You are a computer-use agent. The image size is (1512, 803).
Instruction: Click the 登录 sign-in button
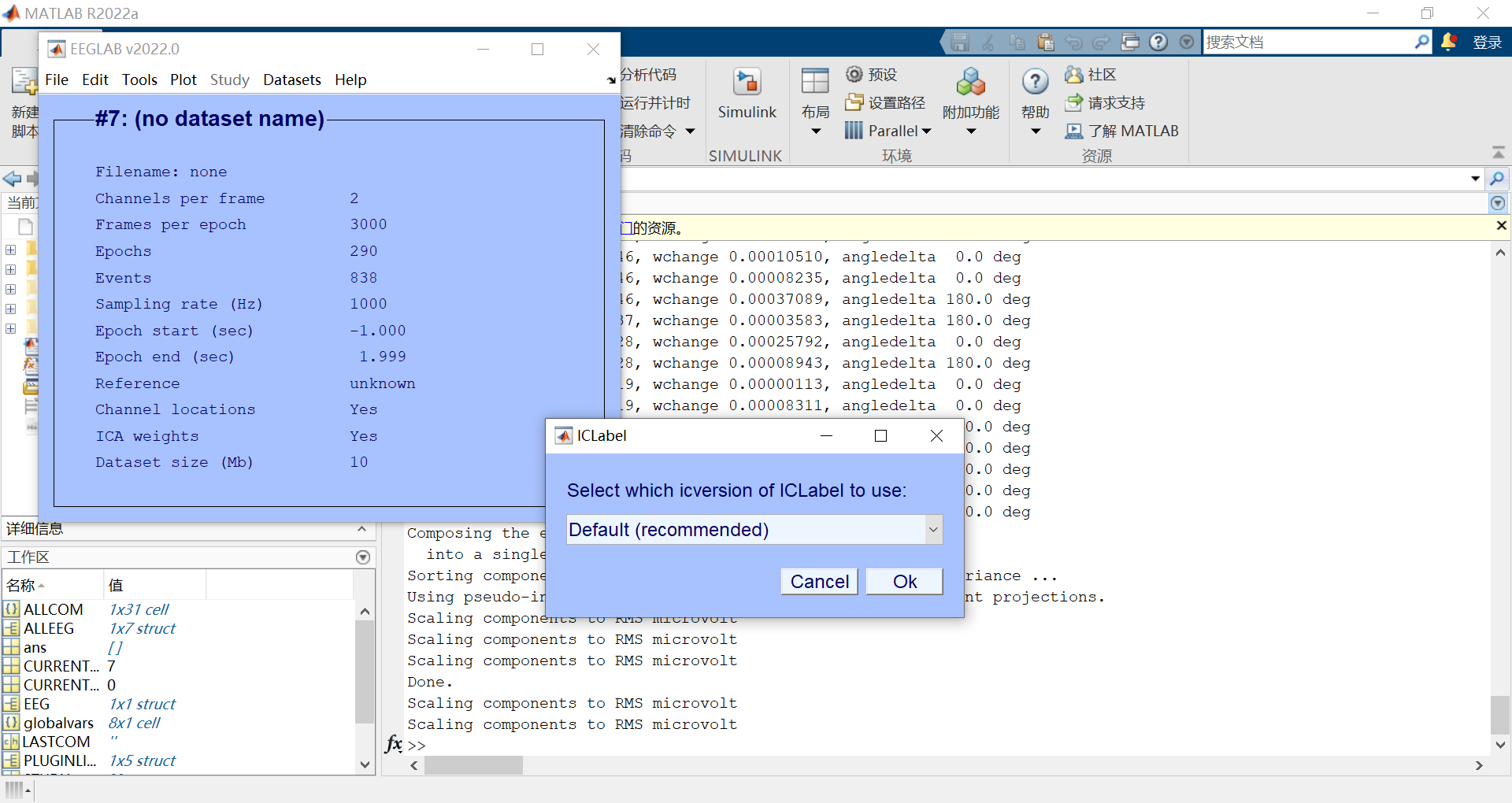point(1487,42)
